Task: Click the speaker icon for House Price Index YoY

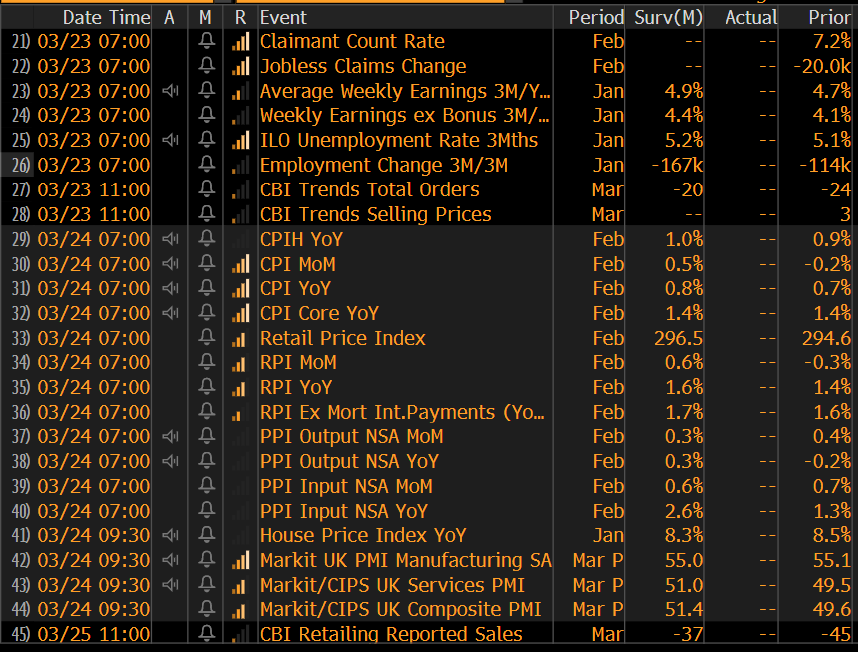Action: [x=171, y=535]
